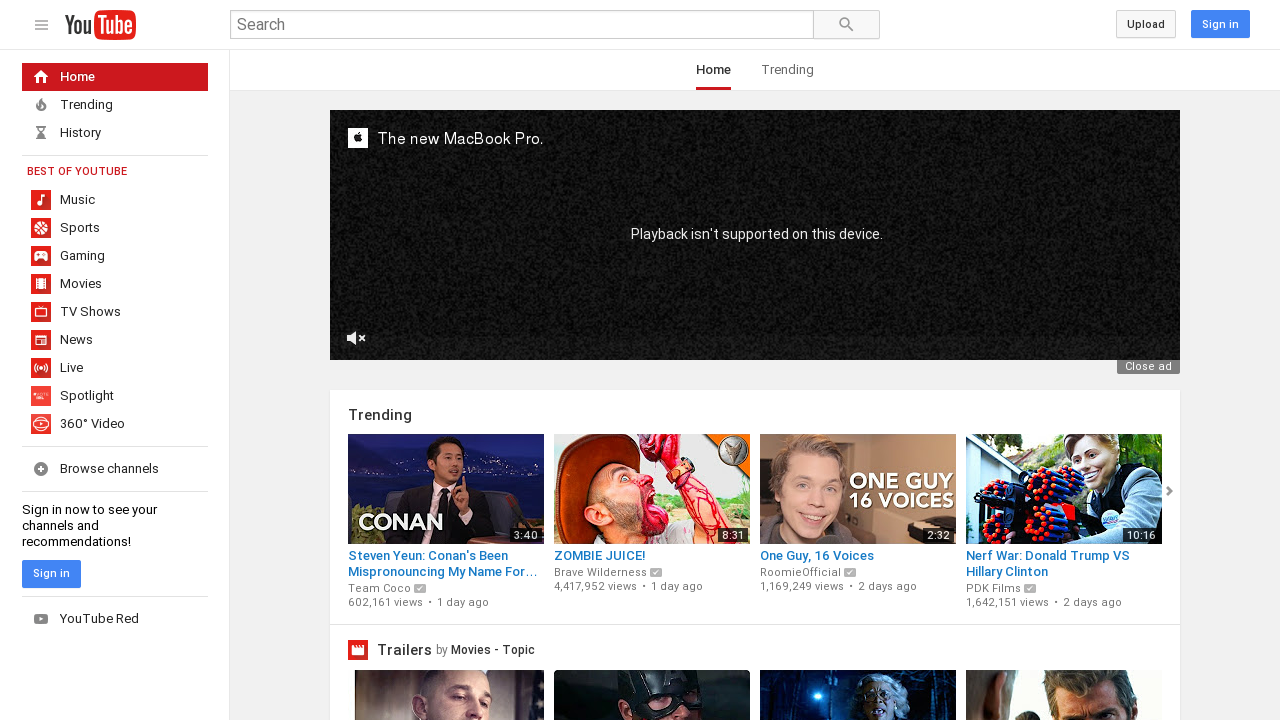Click the Live channel icon
The height and width of the screenshot is (720, 1280).
(x=41, y=368)
